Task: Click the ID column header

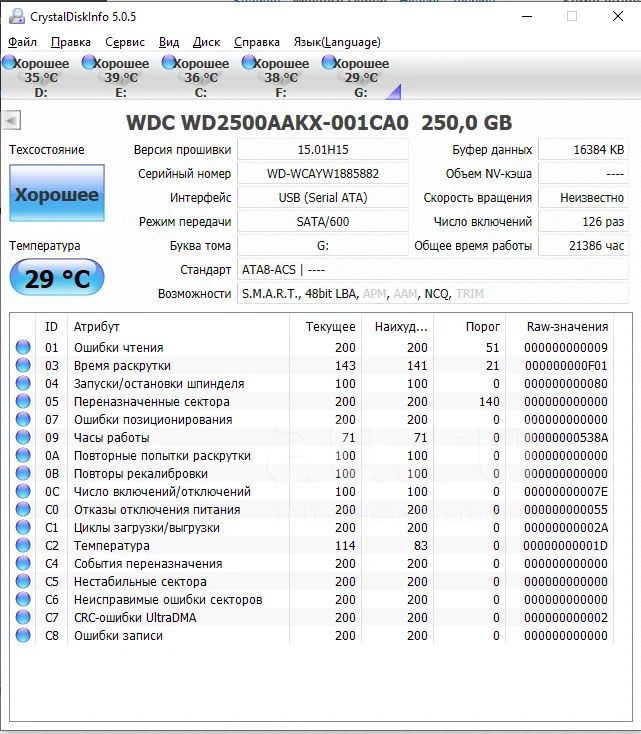Action: [52, 326]
